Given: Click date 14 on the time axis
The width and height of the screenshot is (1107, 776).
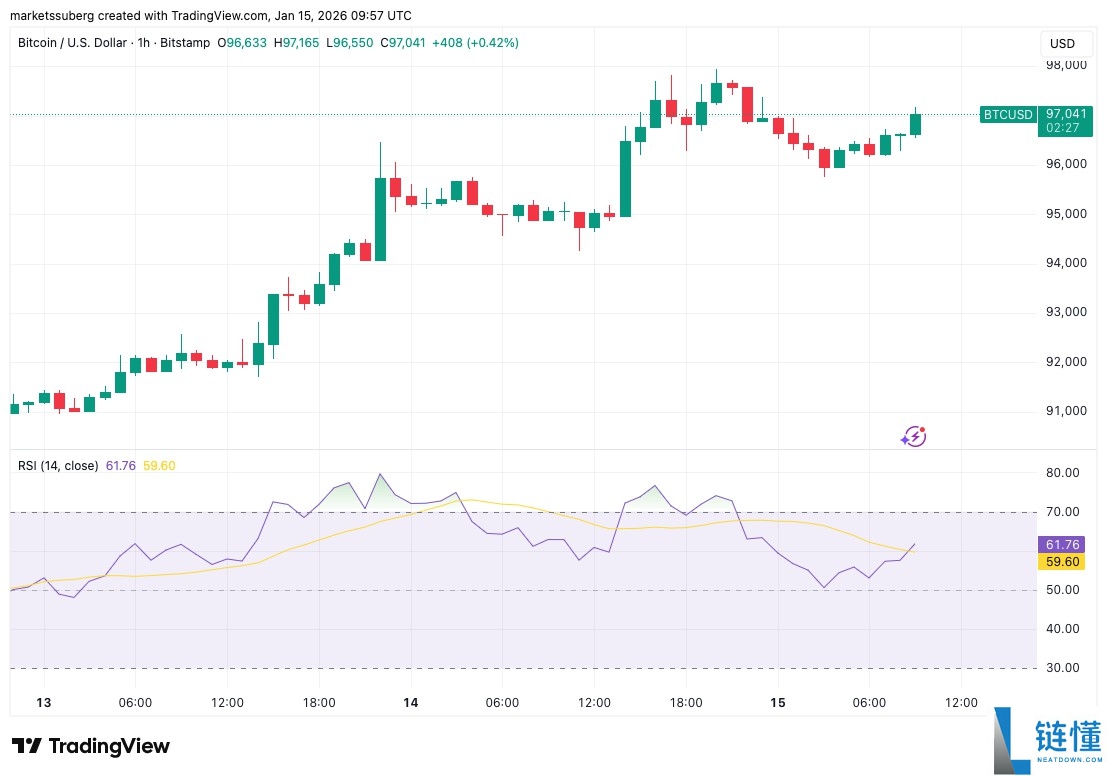Looking at the screenshot, I should pyautogui.click(x=410, y=703).
